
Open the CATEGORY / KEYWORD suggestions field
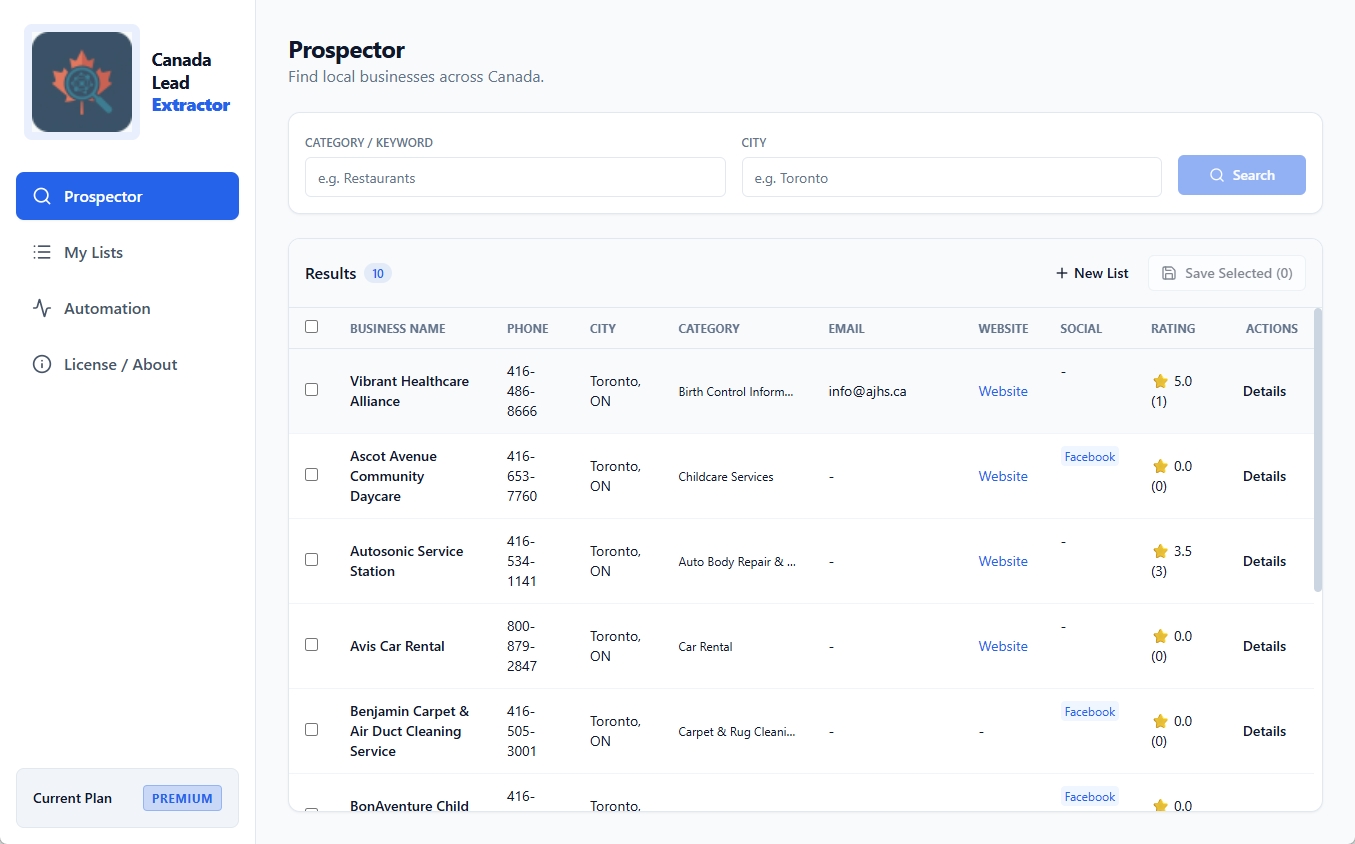tap(514, 177)
